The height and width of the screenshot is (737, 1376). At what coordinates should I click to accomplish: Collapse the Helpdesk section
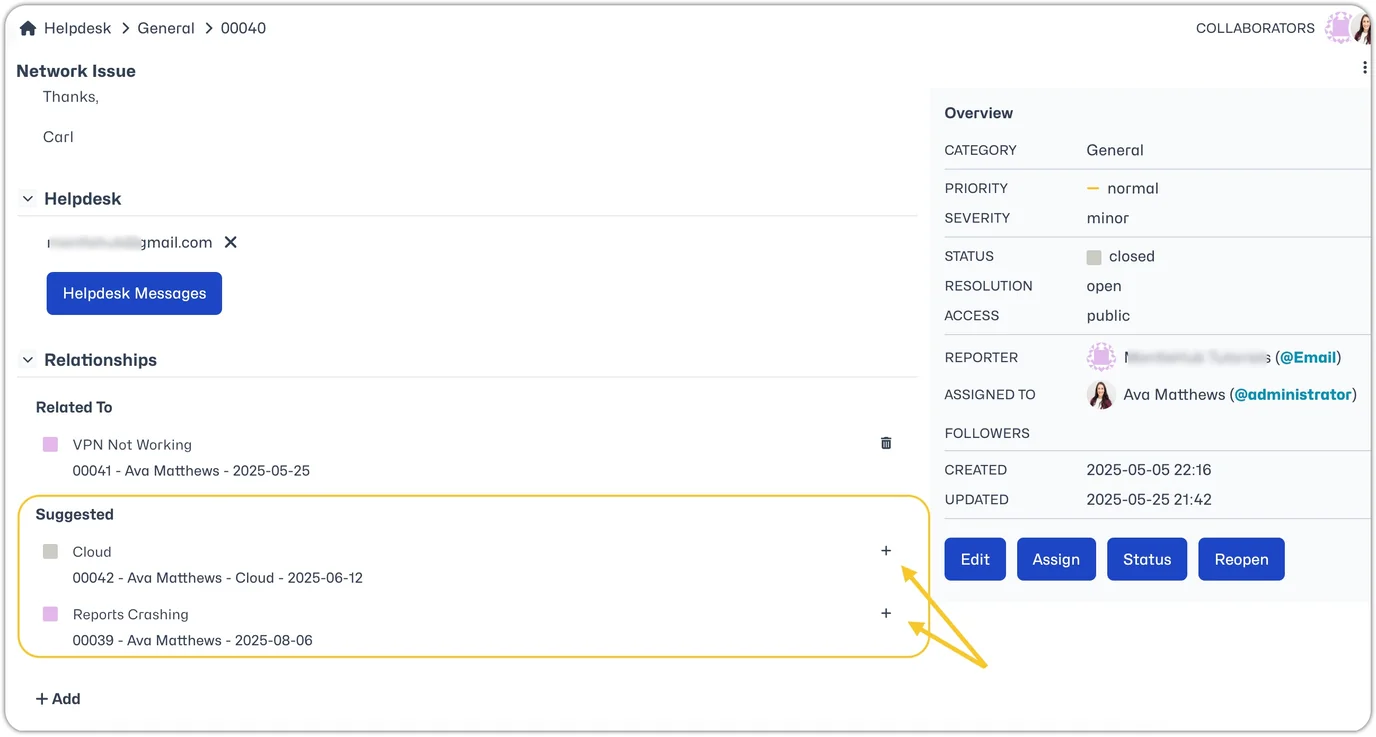28,199
